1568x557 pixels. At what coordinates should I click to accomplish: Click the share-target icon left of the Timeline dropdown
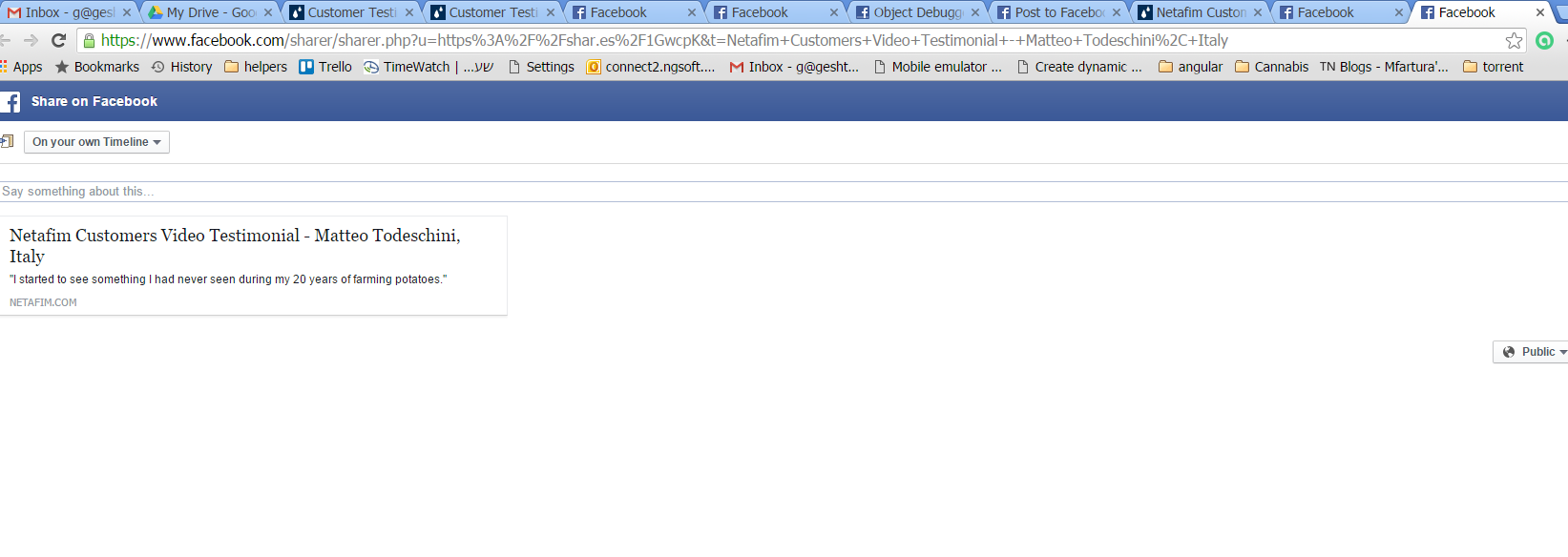click(x=7, y=141)
